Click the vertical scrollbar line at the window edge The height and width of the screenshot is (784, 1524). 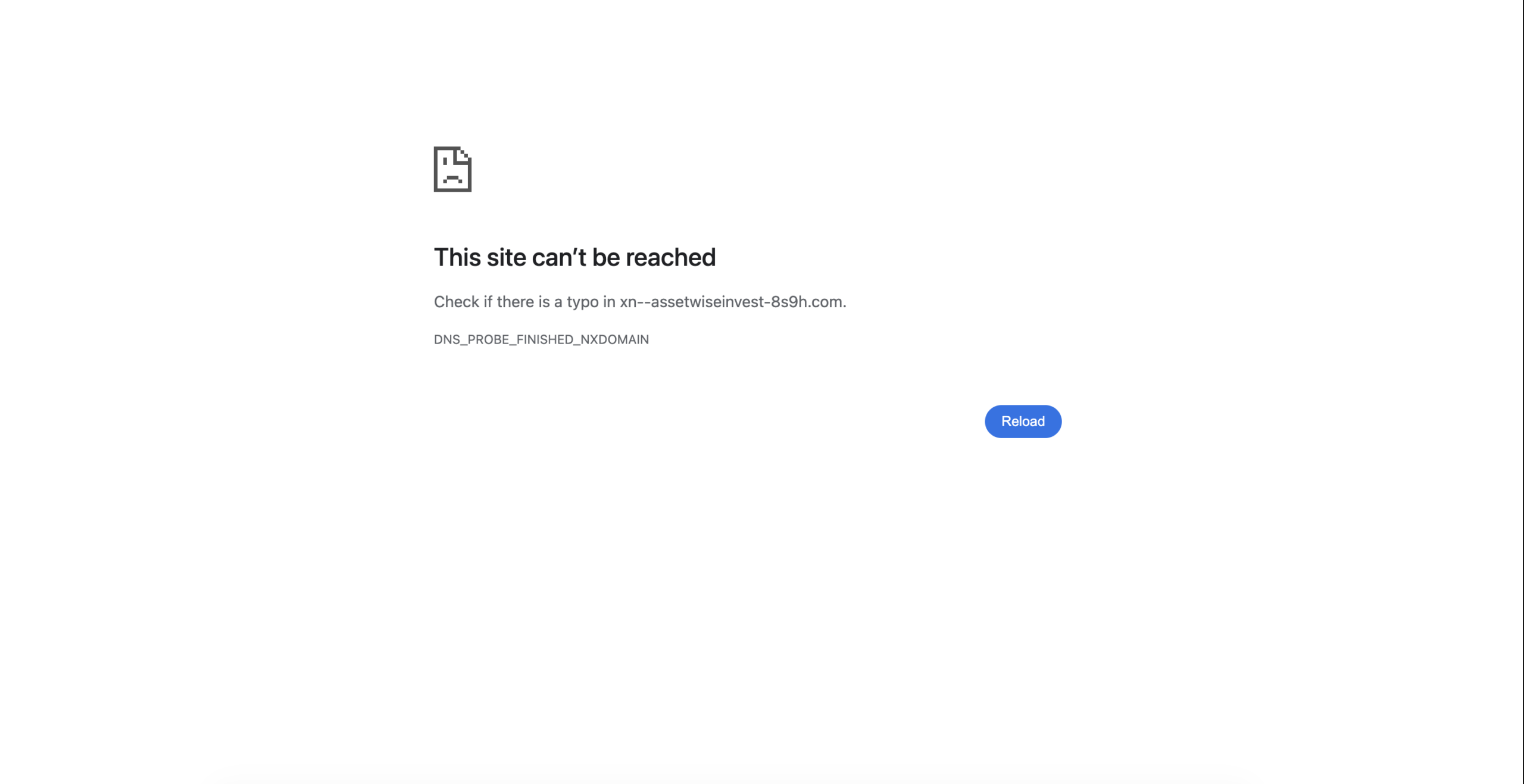pyautogui.click(x=1522, y=392)
